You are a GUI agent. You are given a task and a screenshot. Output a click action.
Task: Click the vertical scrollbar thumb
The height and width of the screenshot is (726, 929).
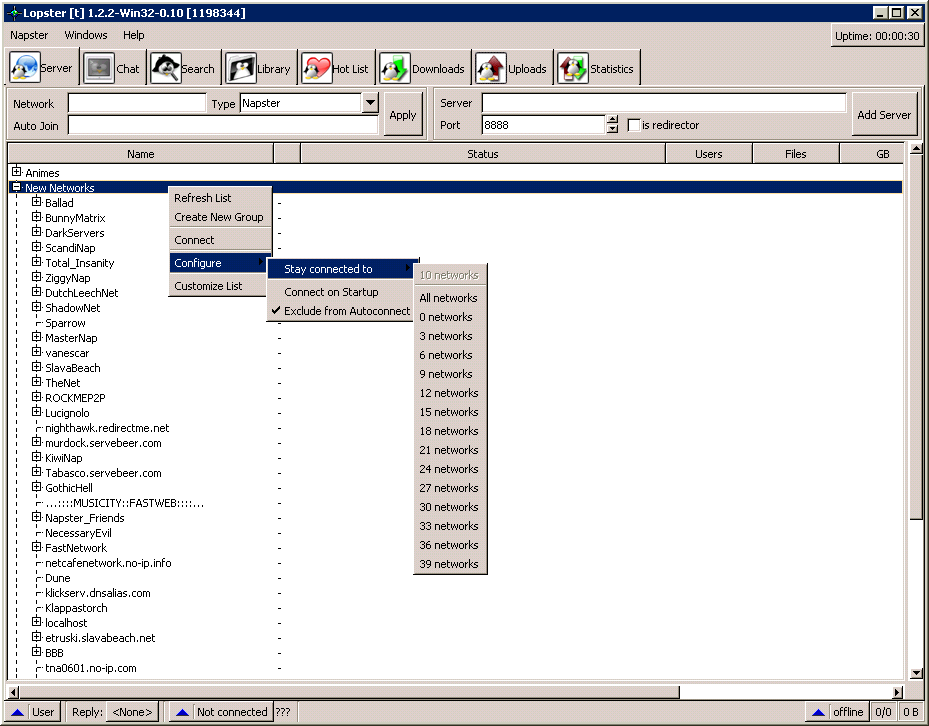(x=916, y=337)
